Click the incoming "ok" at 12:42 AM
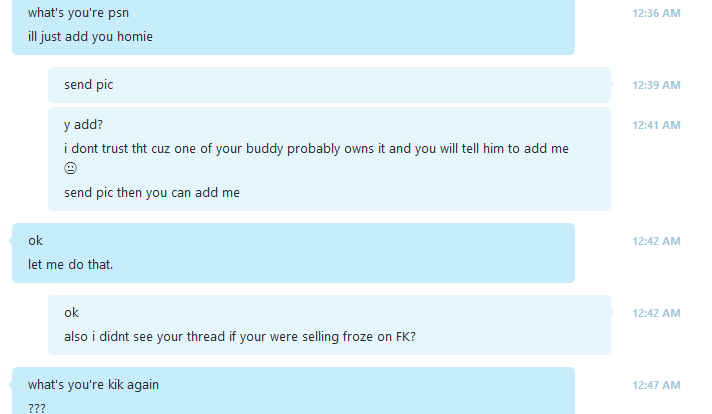Screen dimensions: 712x414 (x=35, y=241)
